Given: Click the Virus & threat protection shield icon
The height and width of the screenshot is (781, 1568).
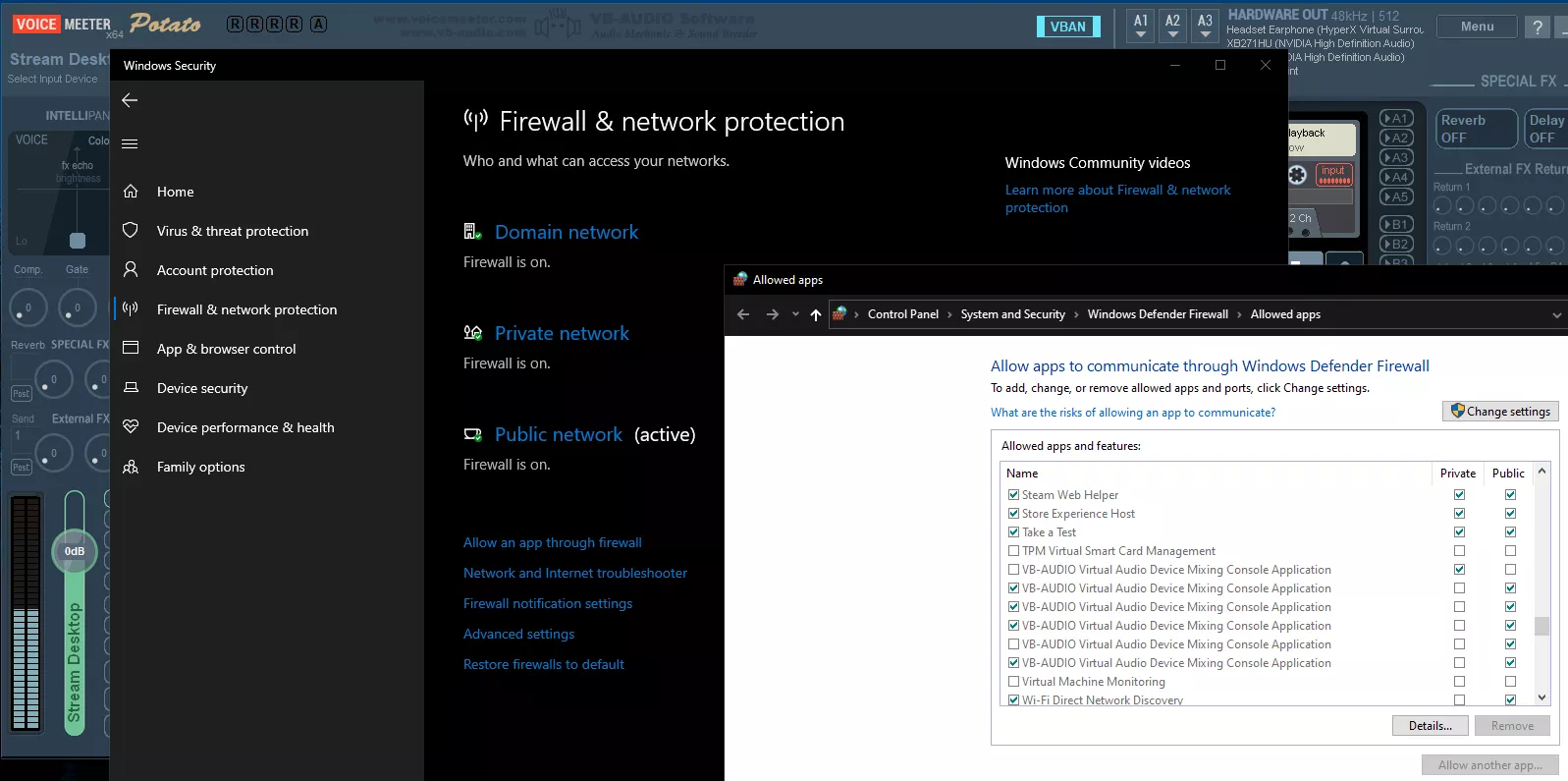Looking at the screenshot, I should coord(131,230).
